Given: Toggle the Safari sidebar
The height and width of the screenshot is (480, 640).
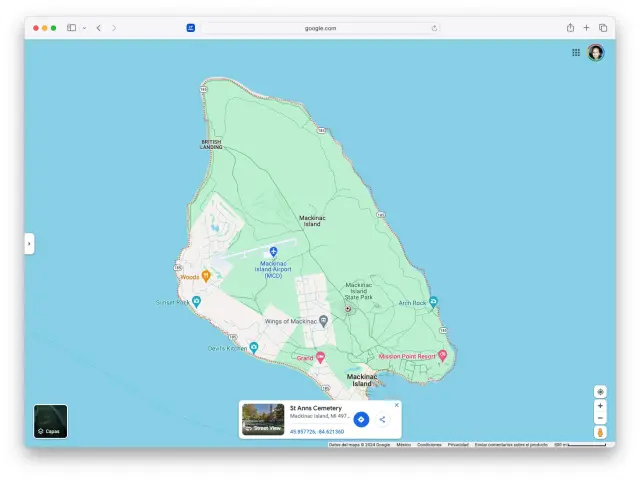Looking at the screenshot, I should pyautogui.click(x=71, y=28).
